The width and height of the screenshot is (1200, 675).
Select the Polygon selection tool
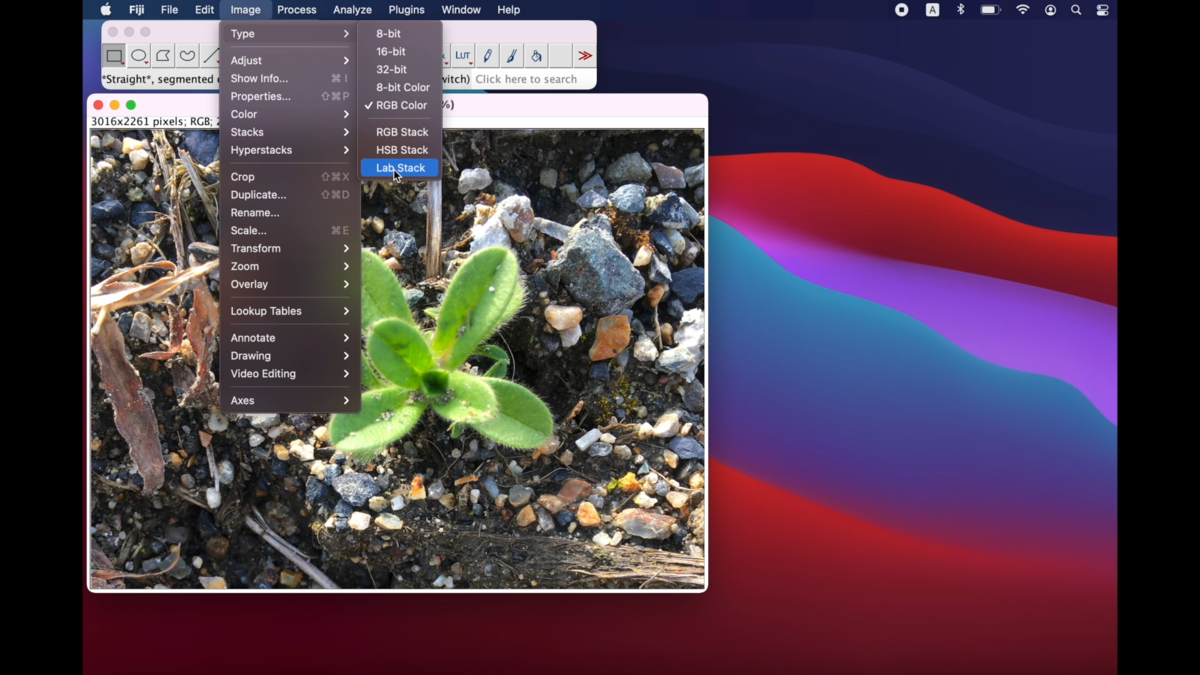pyautogui.click(x=163, y=56)
